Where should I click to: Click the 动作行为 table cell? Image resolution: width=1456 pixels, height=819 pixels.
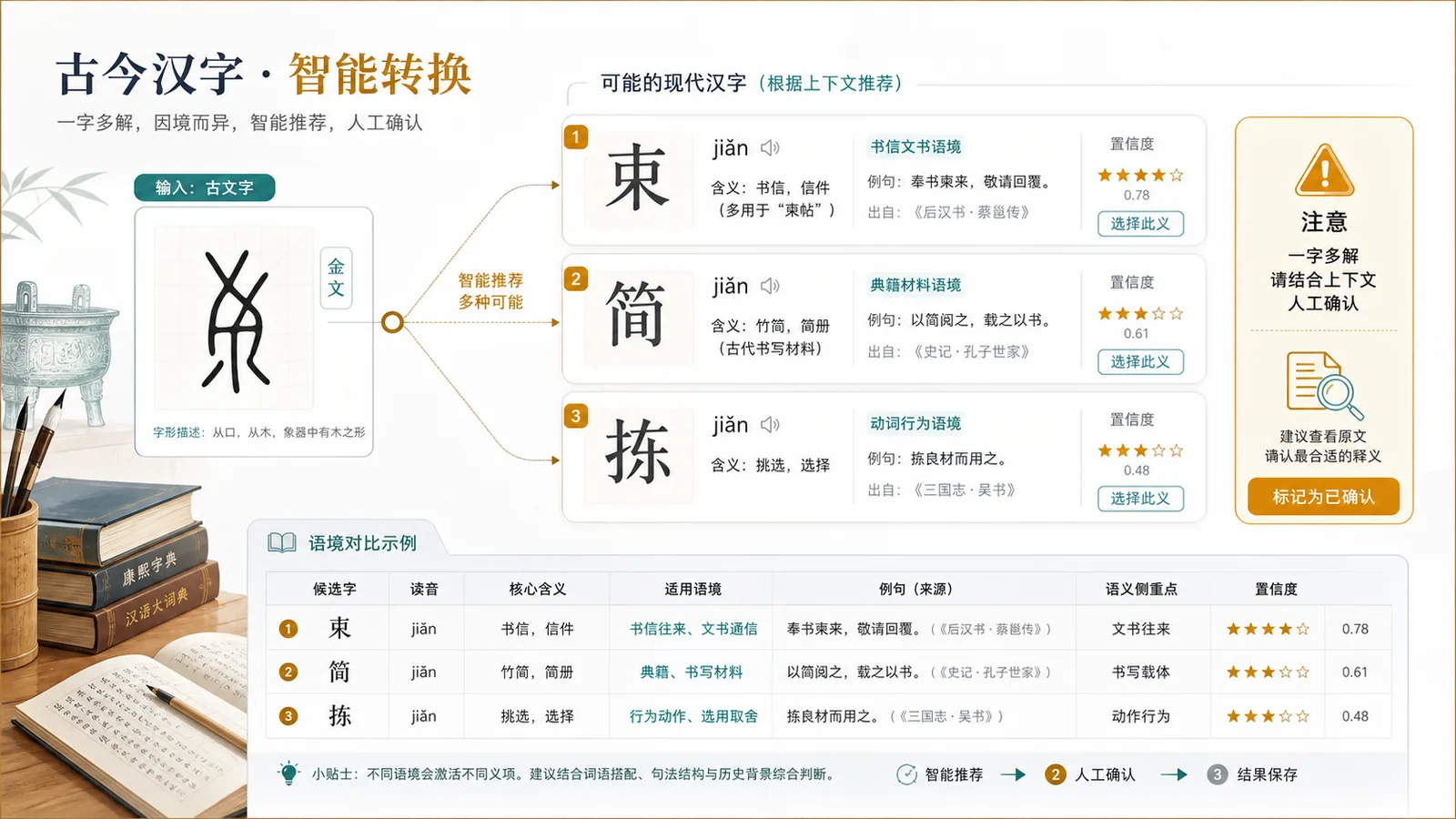(x=1141, y=716)
